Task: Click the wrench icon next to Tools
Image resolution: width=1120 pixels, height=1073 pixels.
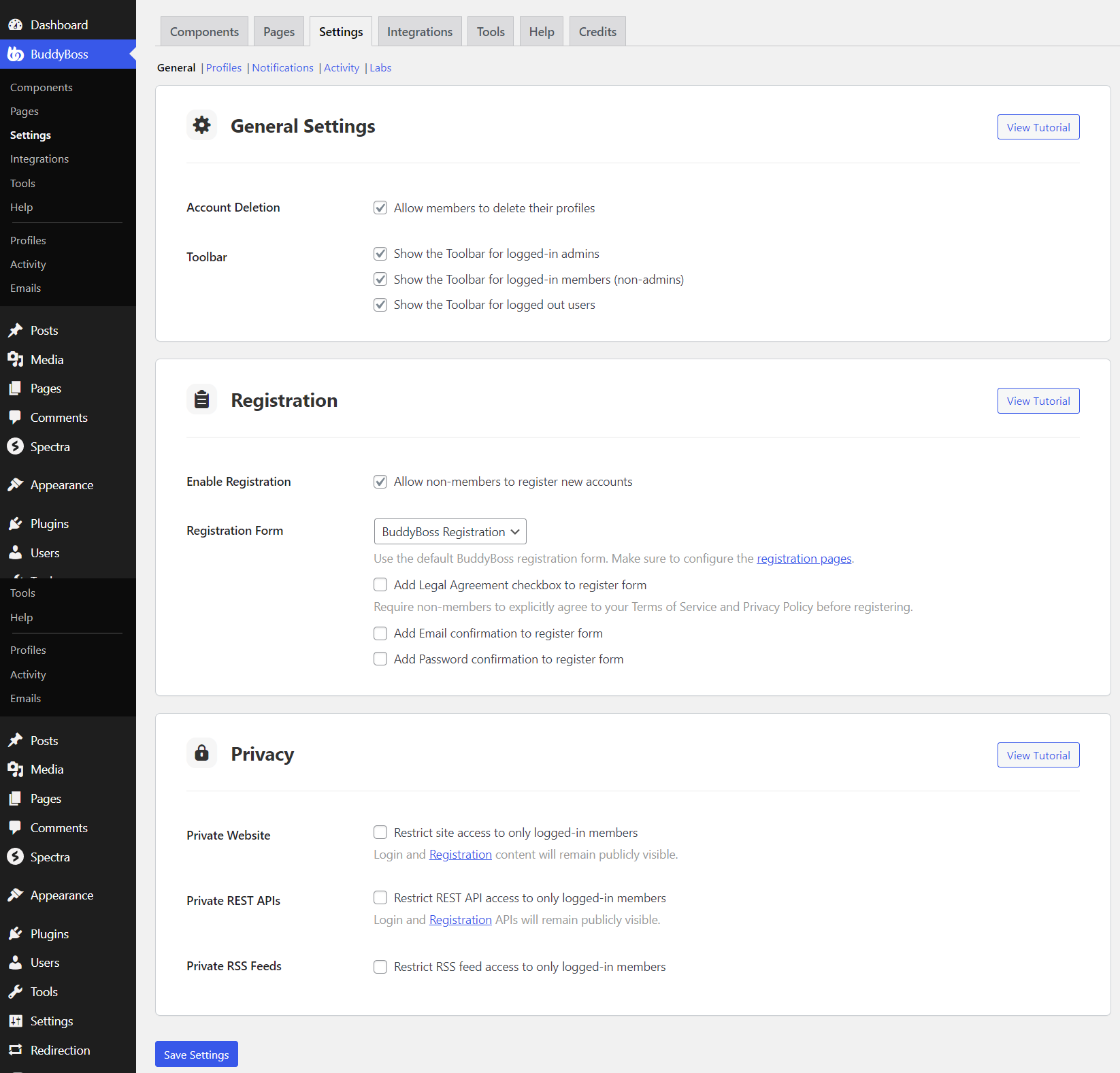Action: [15, 992]
